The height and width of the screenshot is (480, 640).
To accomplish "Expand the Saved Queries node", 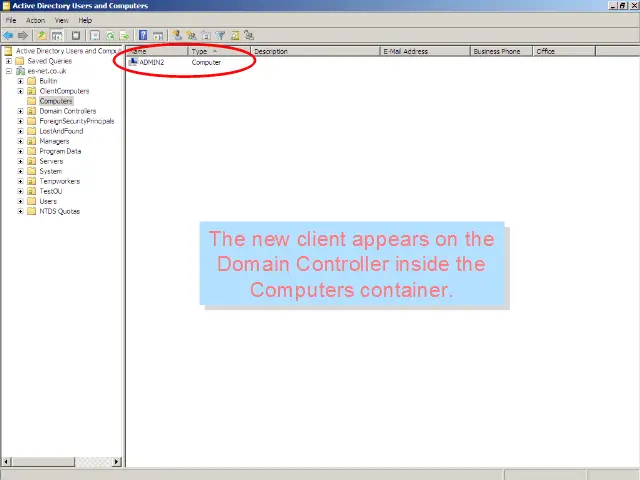I will (8, 61).
